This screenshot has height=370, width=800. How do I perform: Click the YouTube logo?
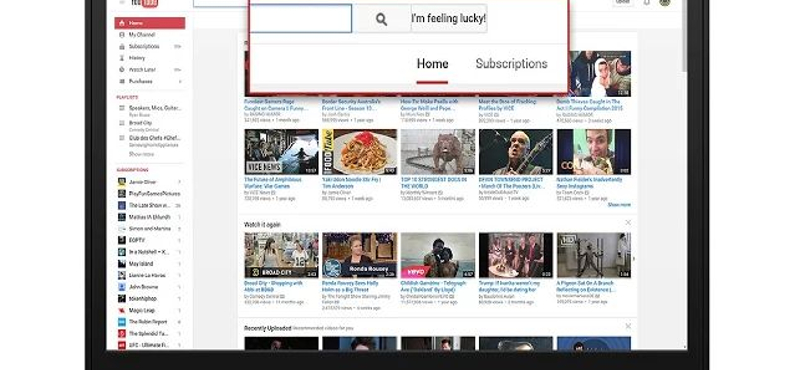(144, 3)
